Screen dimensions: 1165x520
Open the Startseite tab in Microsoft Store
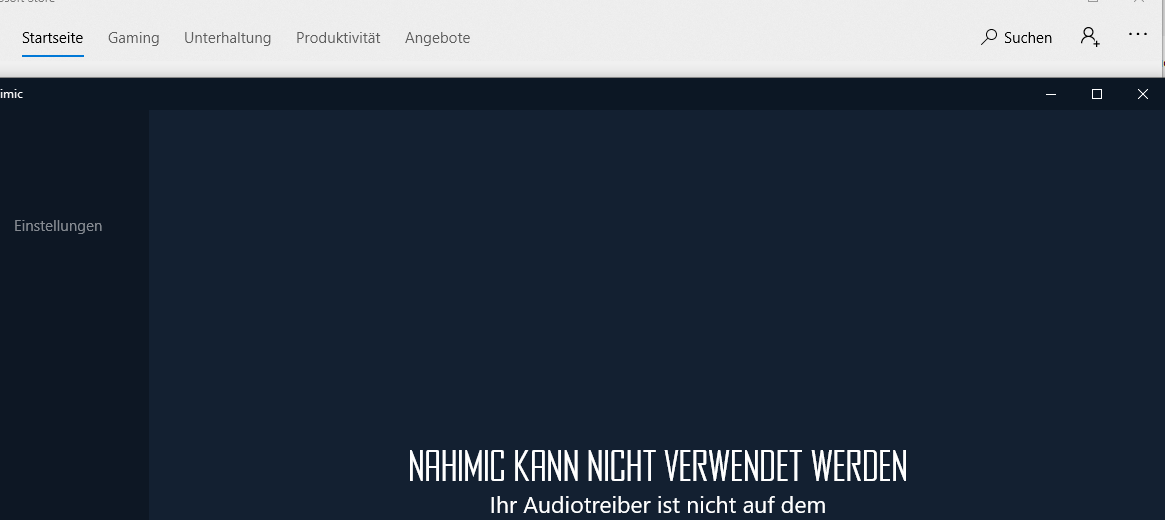pyautogui.click(x=52, y=38)
